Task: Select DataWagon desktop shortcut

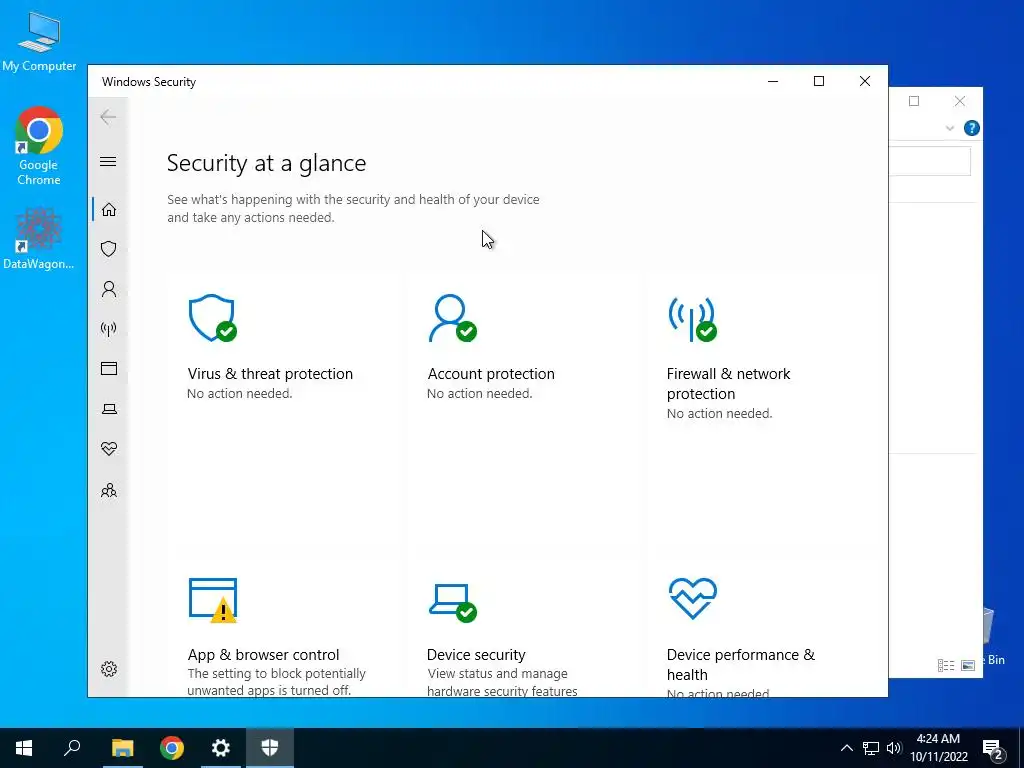Action: tap(39, 238)
